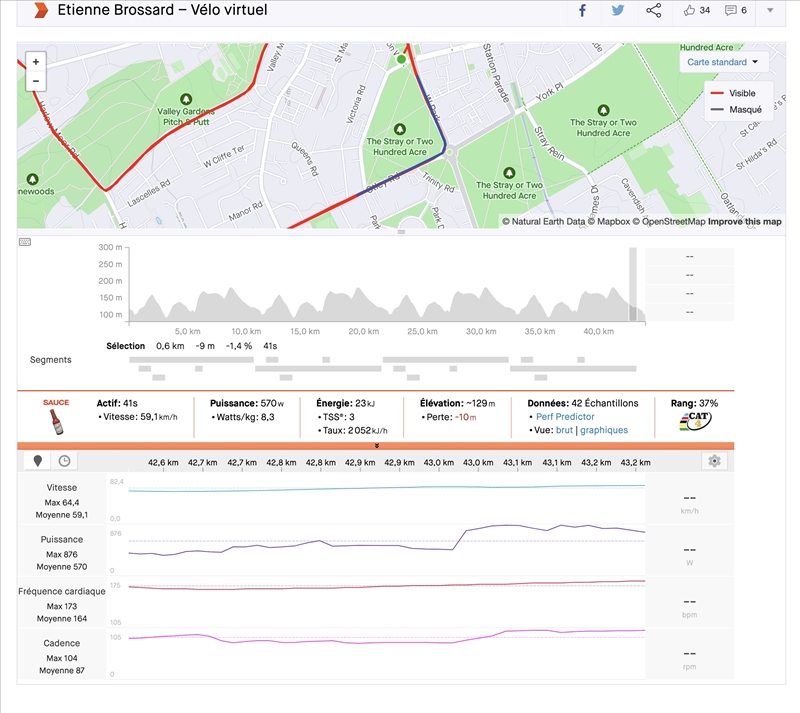The width and height of the screenshot is (800, 713).
Task: Open the OpenStreetMap attribution link
Action: click(x=669, y=222)
